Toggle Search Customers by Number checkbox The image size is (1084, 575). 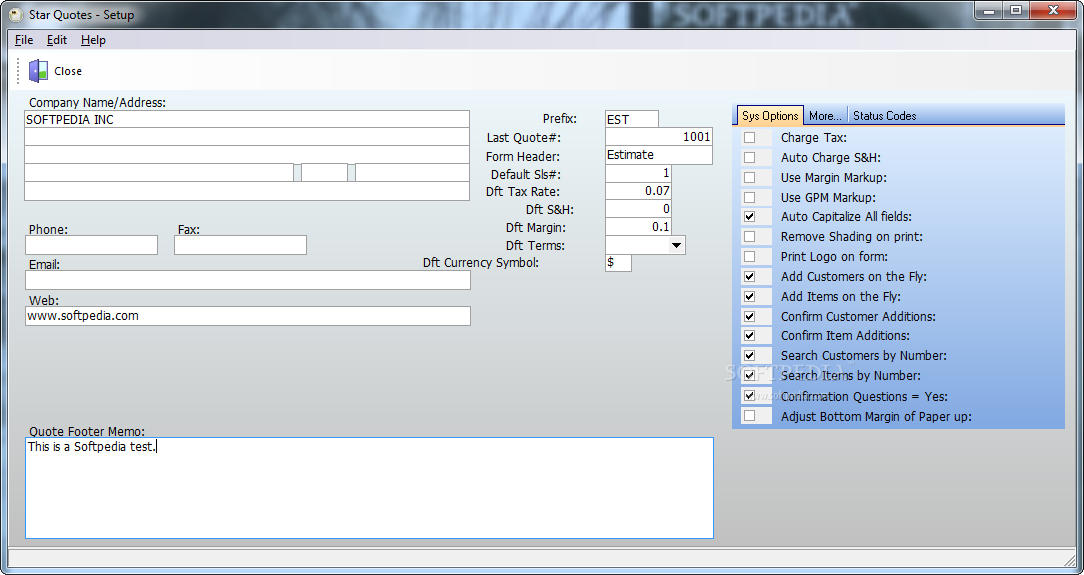749,355
